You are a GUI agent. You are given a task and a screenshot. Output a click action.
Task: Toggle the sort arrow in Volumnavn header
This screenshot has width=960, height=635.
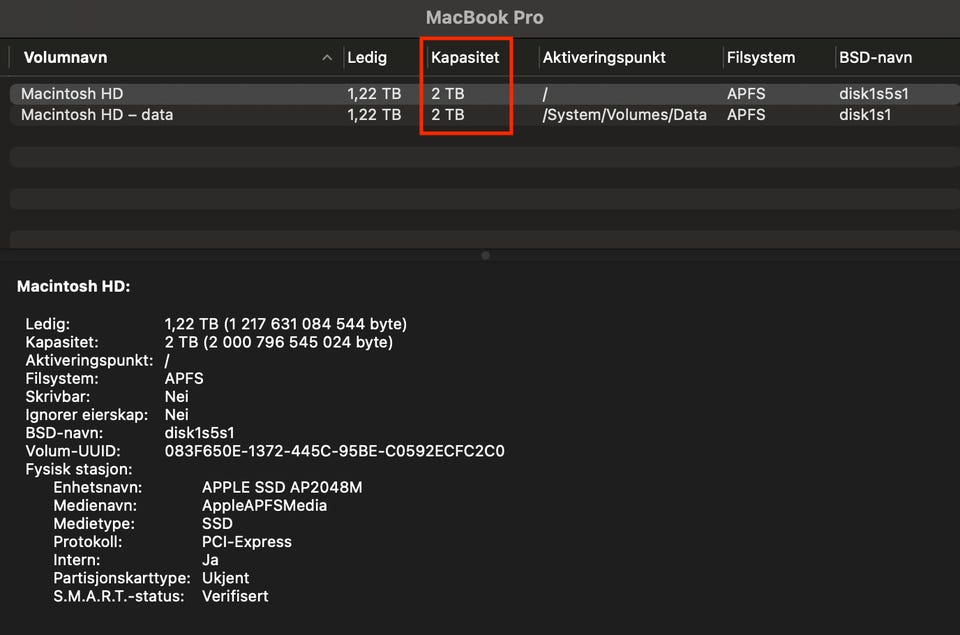(327, 58)
